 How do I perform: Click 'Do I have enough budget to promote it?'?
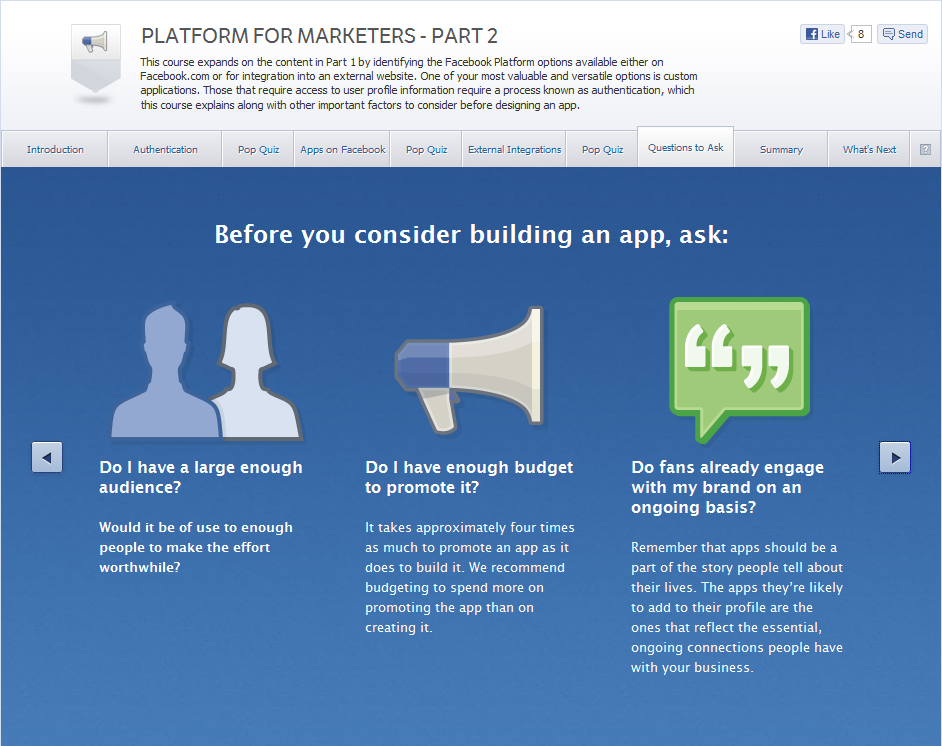pos(469,477)
